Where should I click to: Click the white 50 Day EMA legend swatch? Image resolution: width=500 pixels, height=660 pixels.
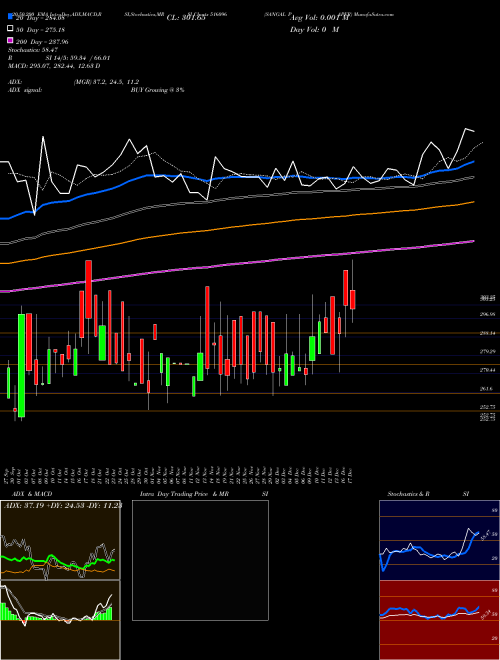tap(11, 29)
